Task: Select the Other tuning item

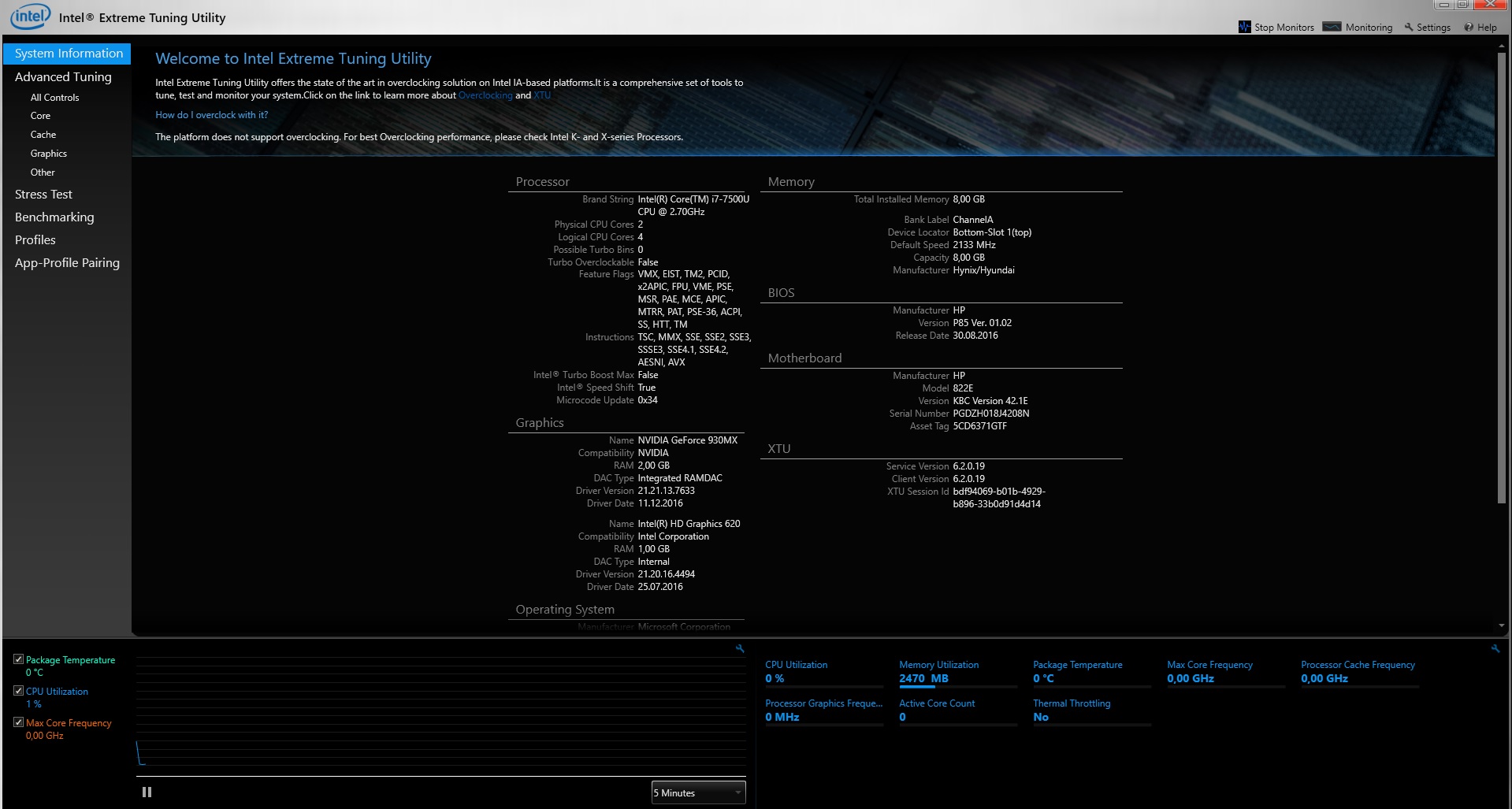Action: pos(43,173)
